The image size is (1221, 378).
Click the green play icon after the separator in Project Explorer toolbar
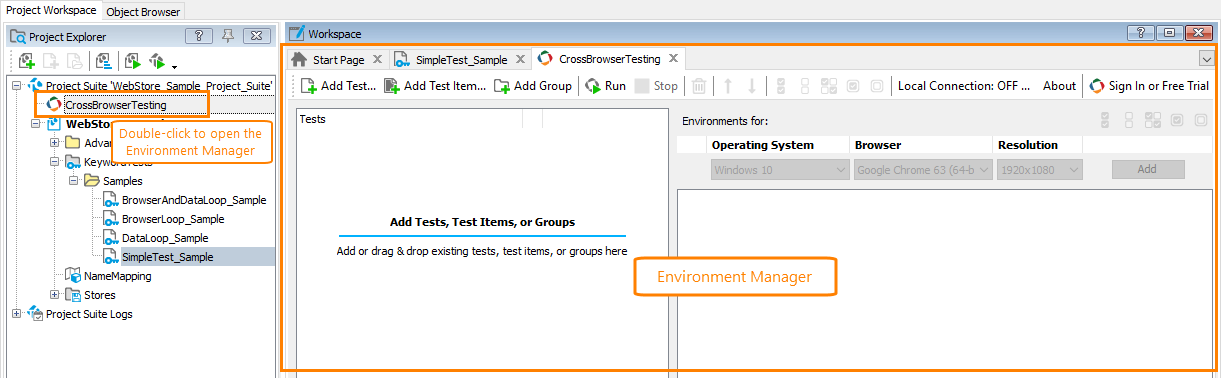click(x=132, y=61)
